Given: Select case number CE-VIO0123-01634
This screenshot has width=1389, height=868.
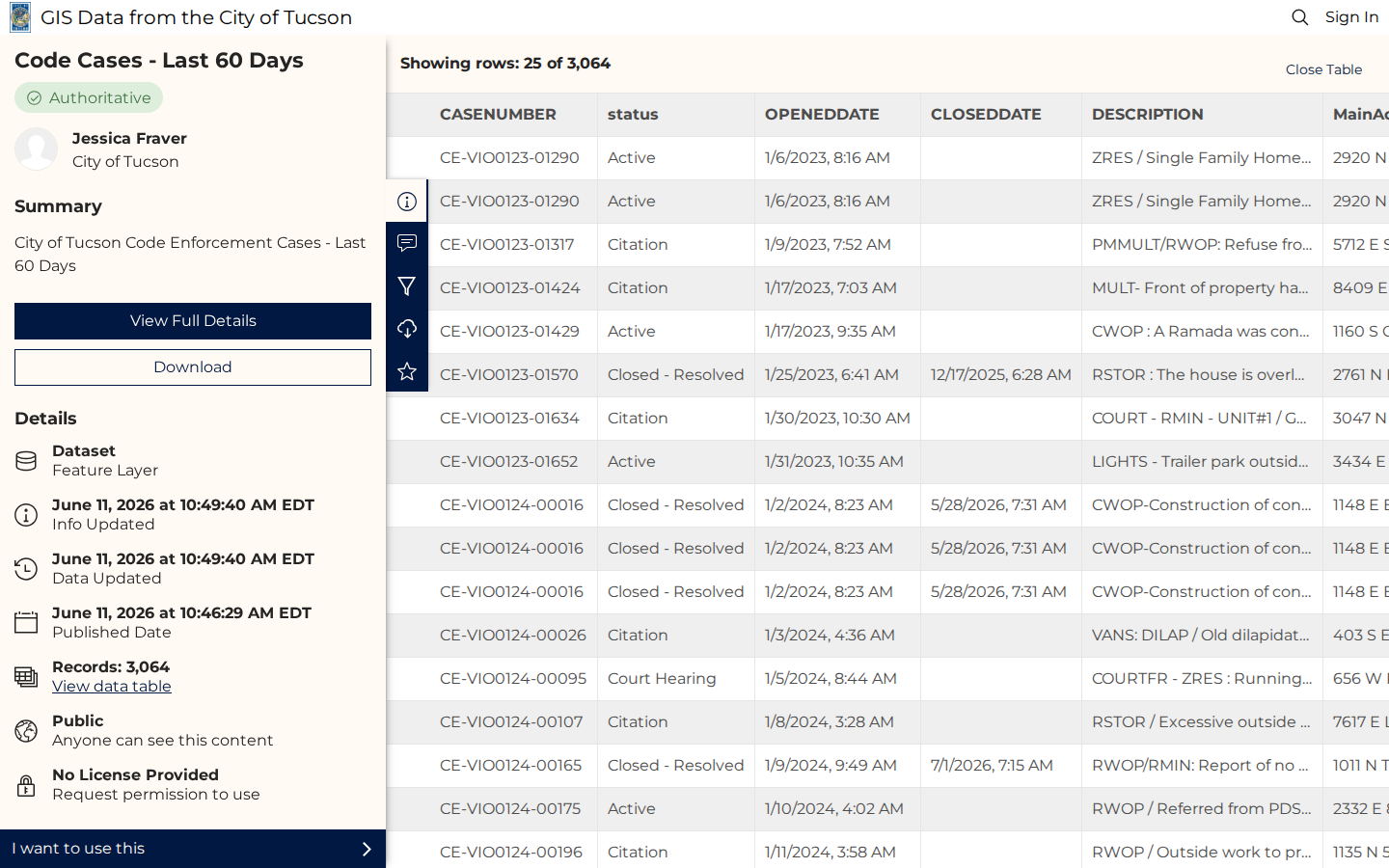Looking at the screenshot, I should (x=509, y=419).
